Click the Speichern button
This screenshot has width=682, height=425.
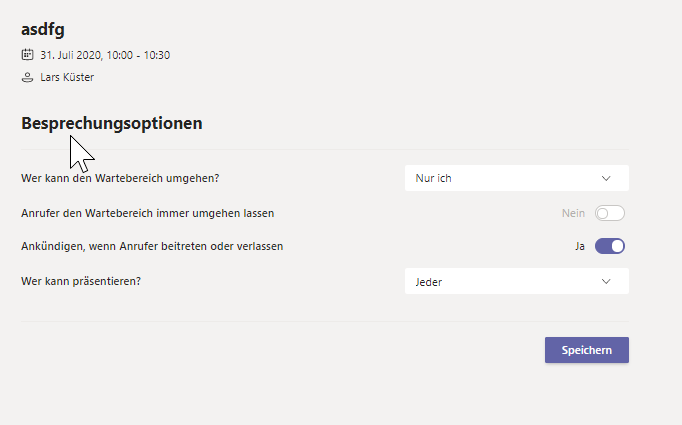pos(587,350)
